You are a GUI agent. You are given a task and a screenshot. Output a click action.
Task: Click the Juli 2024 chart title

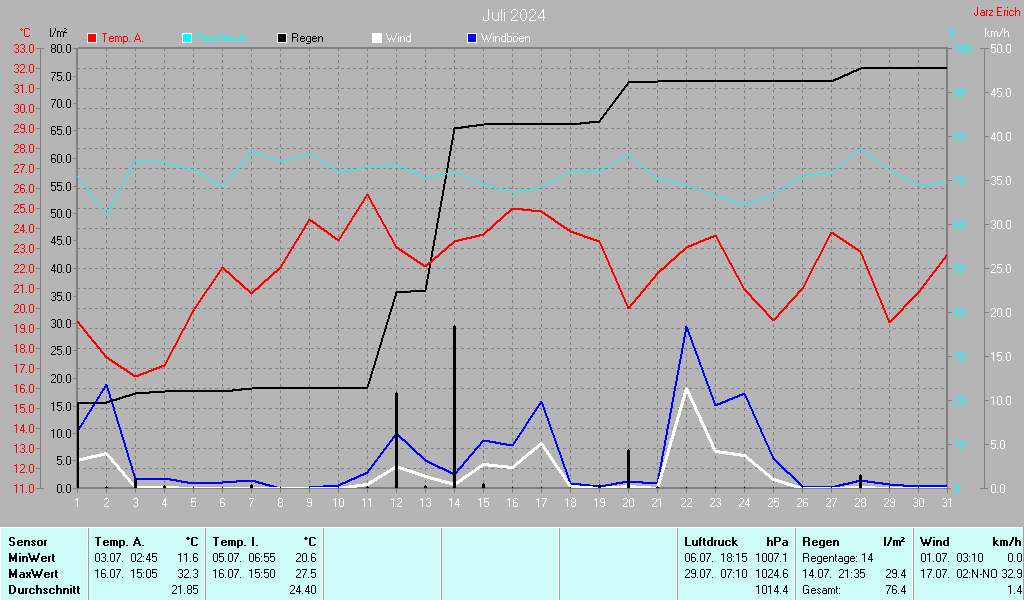coord(513,15)
